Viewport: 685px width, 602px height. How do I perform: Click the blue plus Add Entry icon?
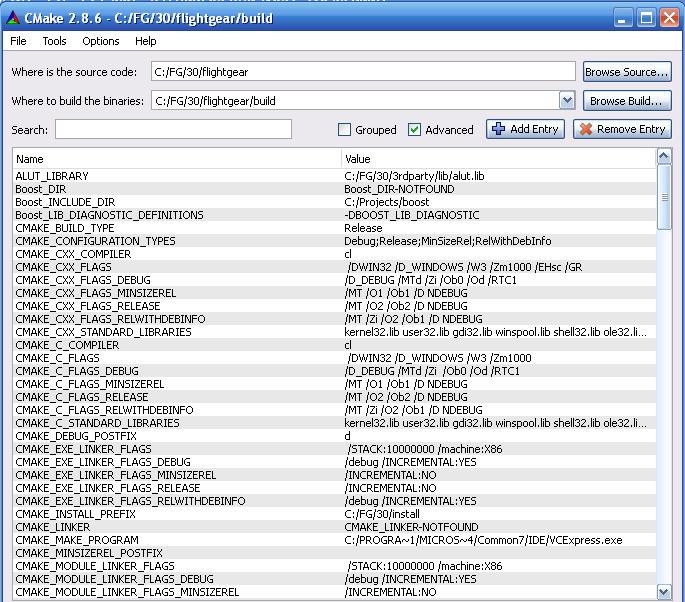pyautogui.click(x=498, y=129)
